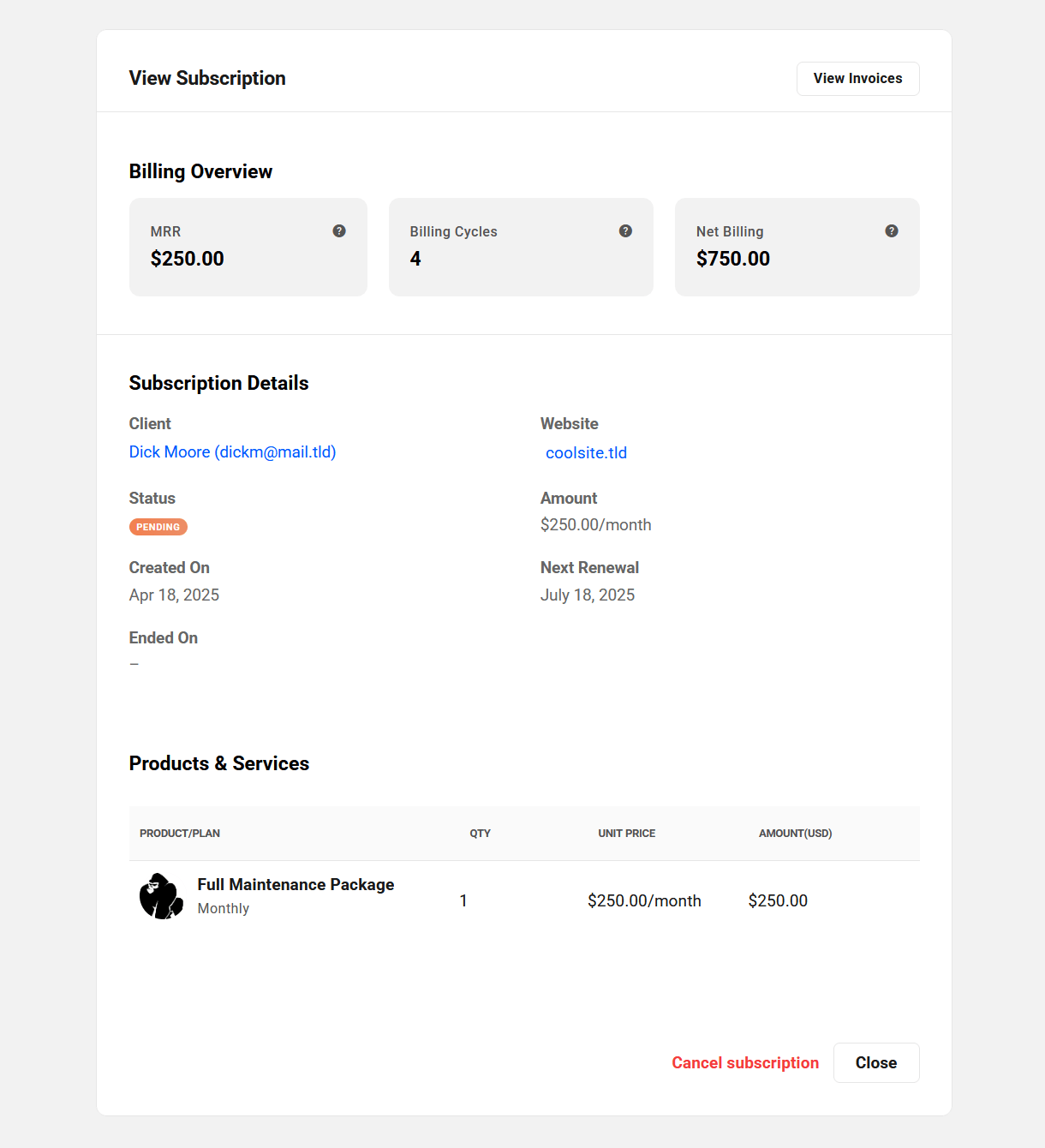Click the UNIT PRICE column header

tap(627, 834)
